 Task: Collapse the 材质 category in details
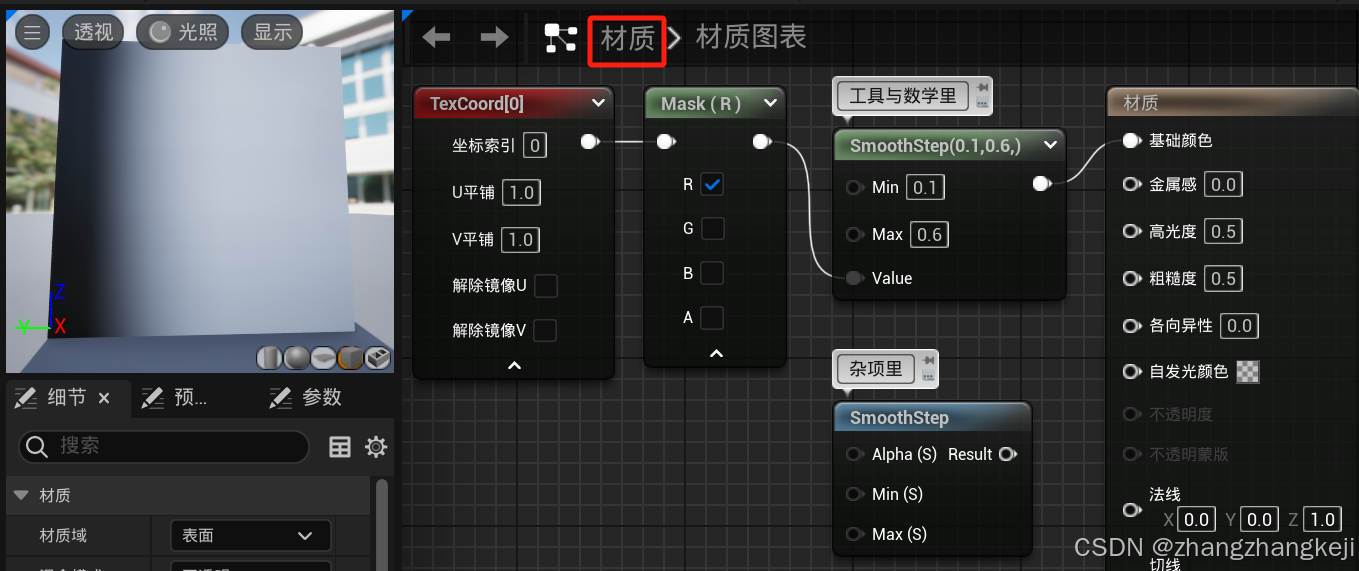21,495
